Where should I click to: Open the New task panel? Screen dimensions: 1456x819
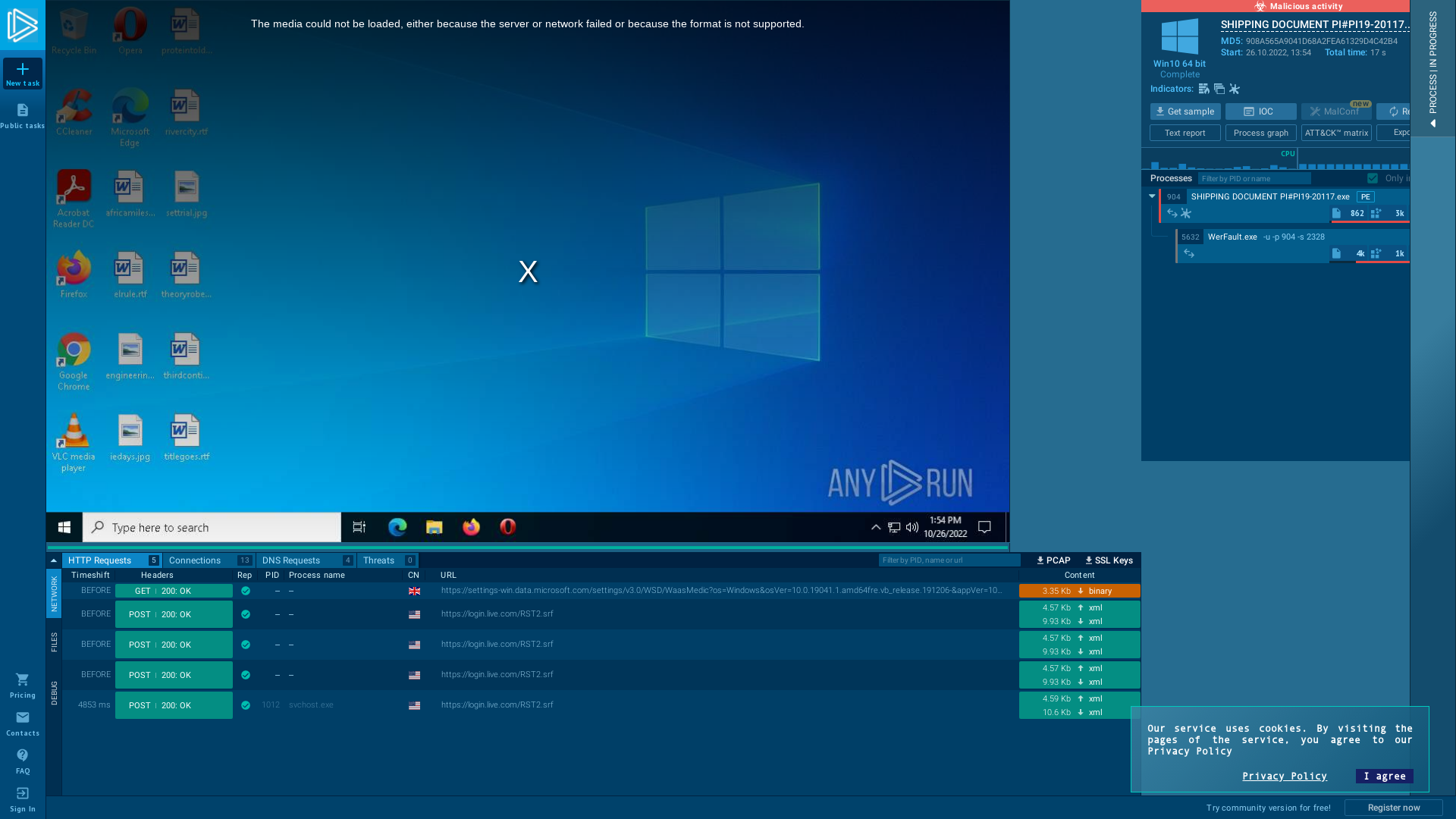(x=23, y=73)
